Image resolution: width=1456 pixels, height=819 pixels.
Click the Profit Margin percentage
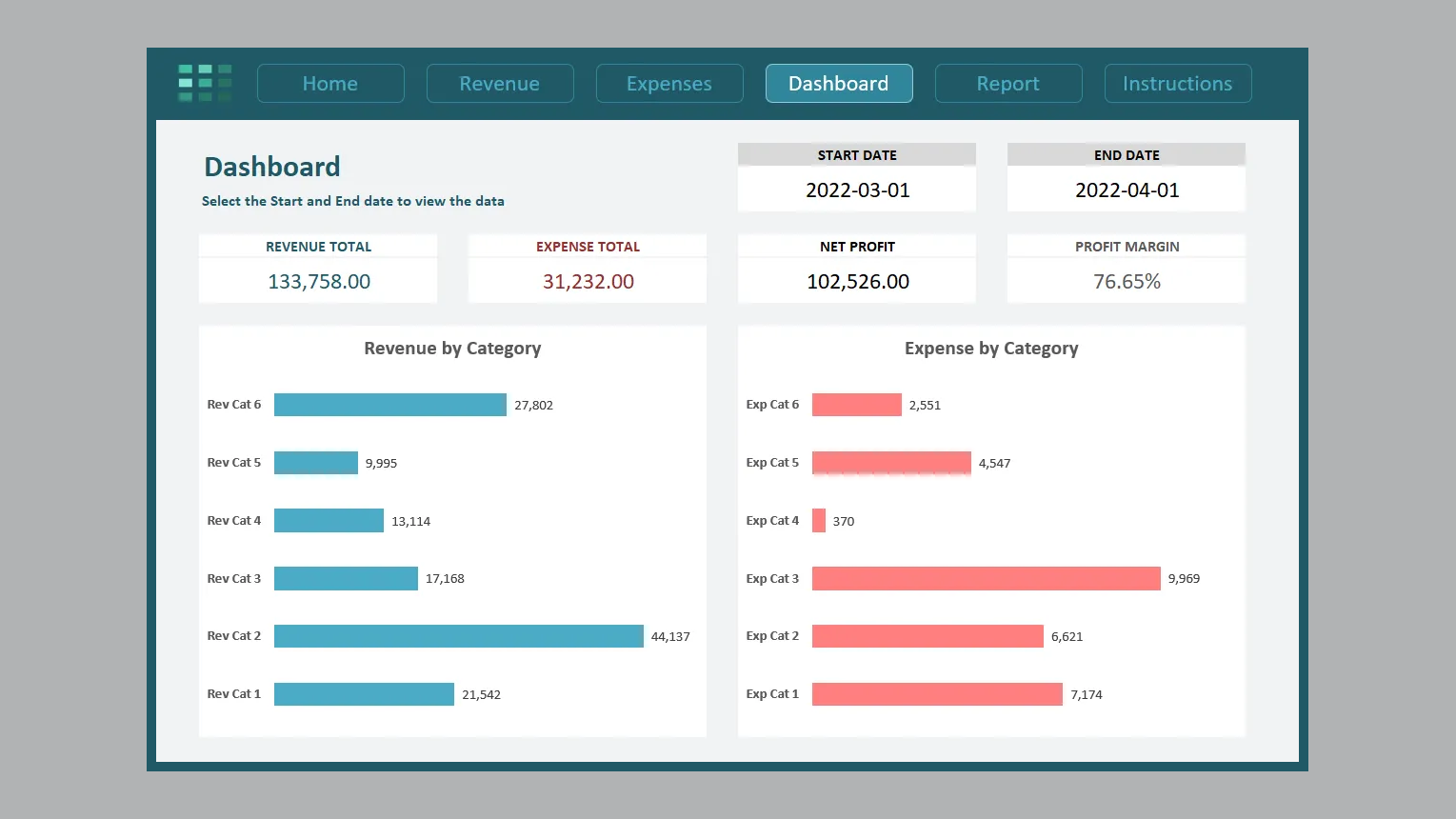1127,282
